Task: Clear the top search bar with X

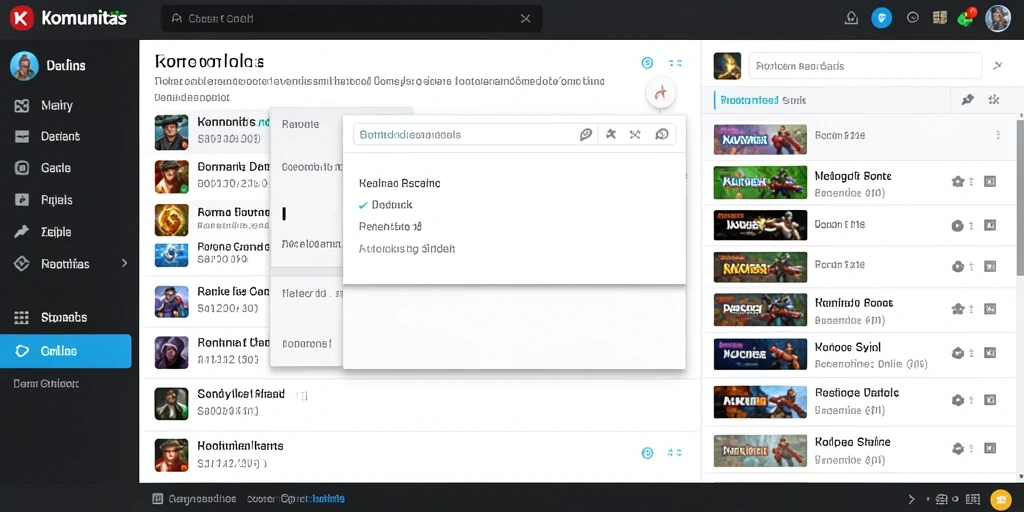Action: (525, 19)
